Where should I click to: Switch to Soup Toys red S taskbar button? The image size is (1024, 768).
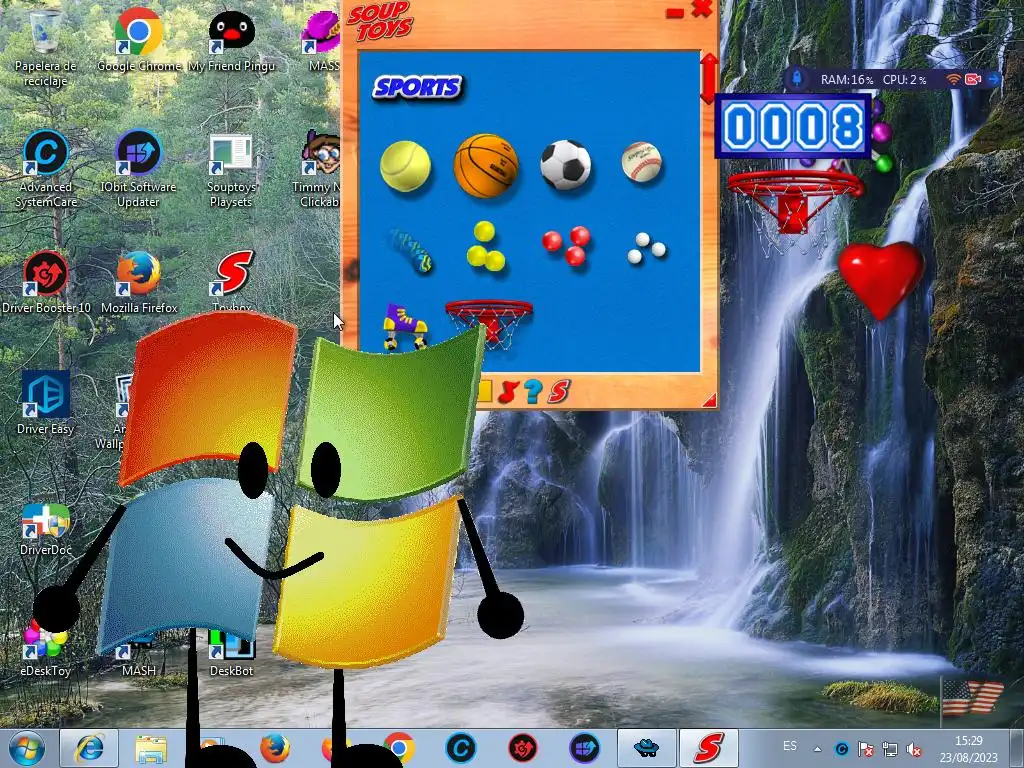709,748
